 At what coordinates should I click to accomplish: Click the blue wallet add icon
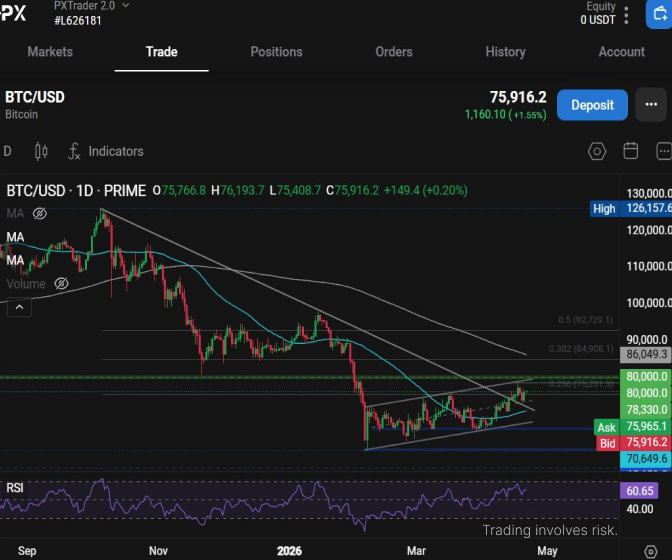pos(660,14)
